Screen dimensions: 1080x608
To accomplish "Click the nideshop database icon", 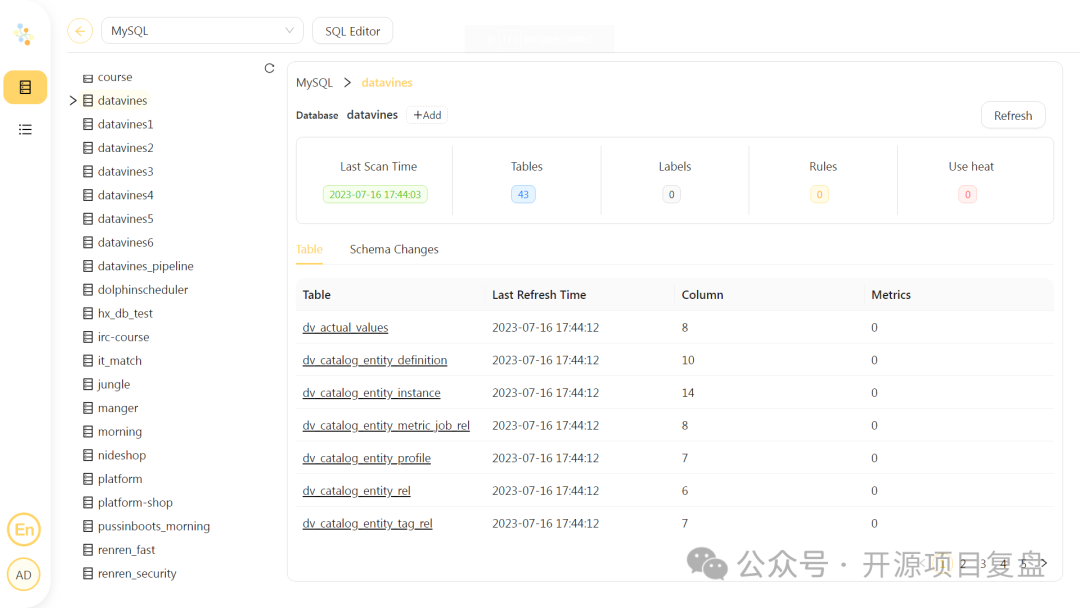I will tap(88, 455).
